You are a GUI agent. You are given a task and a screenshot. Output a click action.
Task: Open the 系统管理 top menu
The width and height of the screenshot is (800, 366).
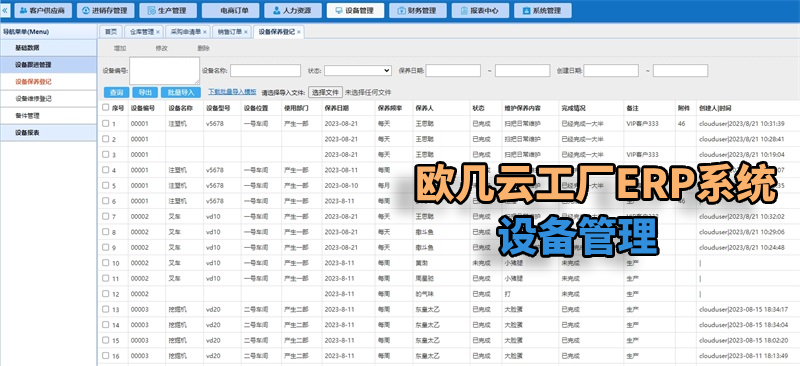[x=543, y=10]
